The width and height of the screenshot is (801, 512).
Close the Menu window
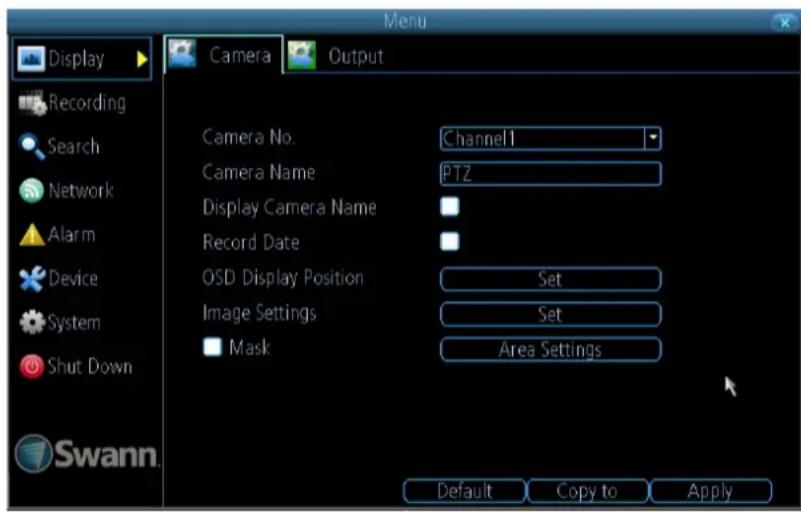click(x=785, y=23)
